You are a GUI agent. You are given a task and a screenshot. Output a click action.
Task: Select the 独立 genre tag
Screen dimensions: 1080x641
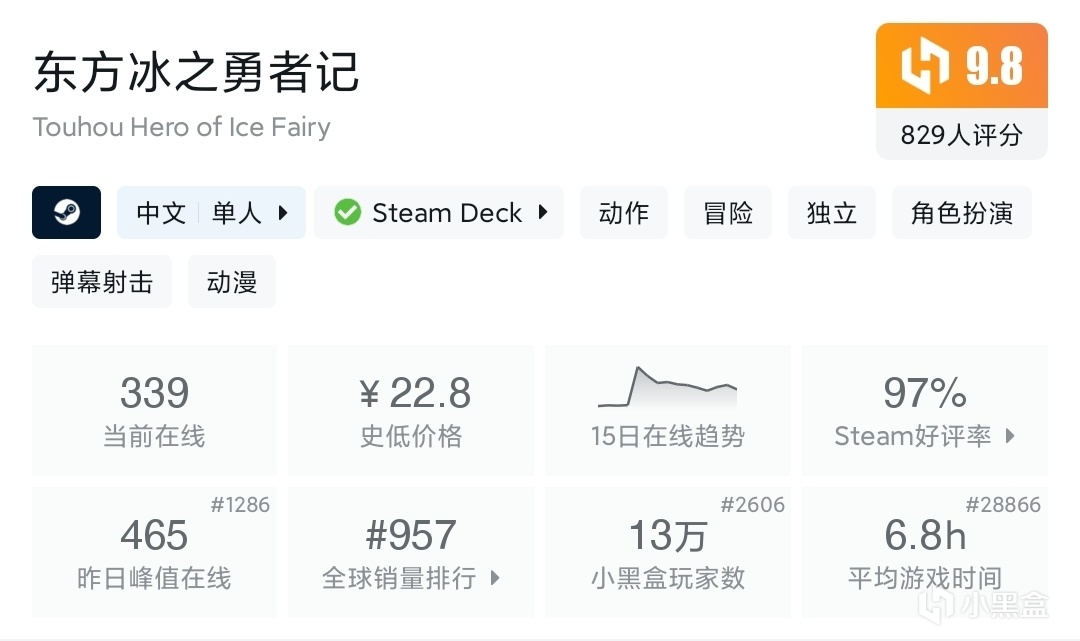(832, 213)
